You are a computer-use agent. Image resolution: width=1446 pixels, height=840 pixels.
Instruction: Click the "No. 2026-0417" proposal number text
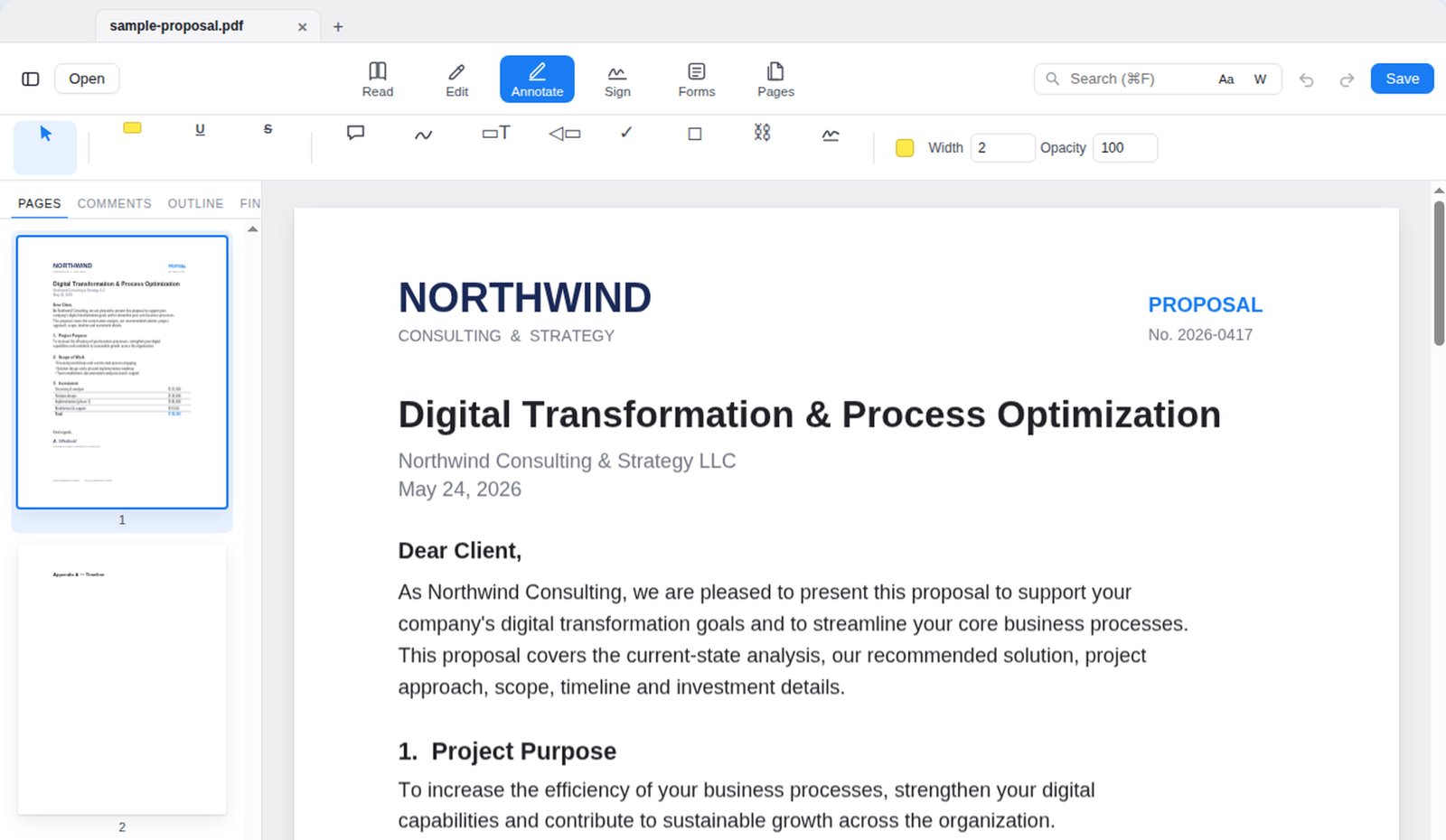(x=1200, y=335)
